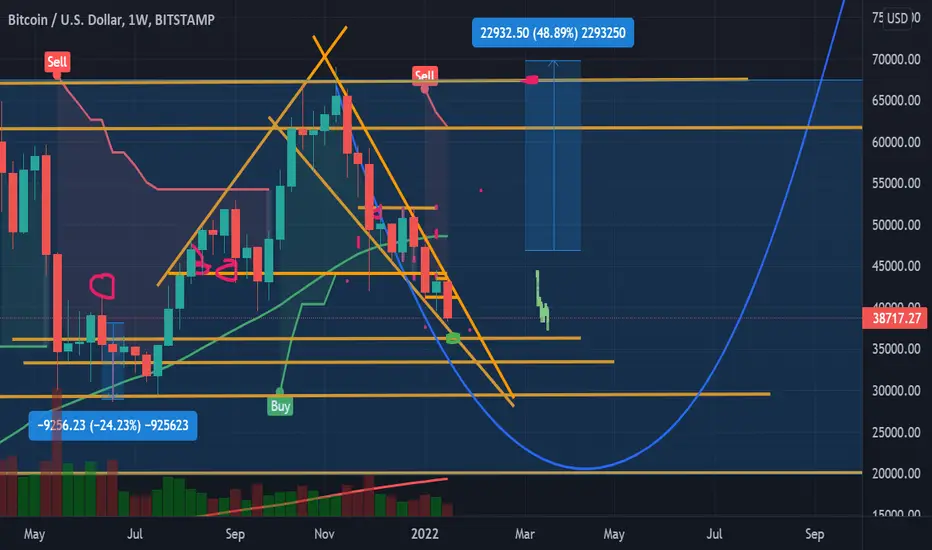Select the small green projected candles near March
Screen dimensions: 932x550
542,300
